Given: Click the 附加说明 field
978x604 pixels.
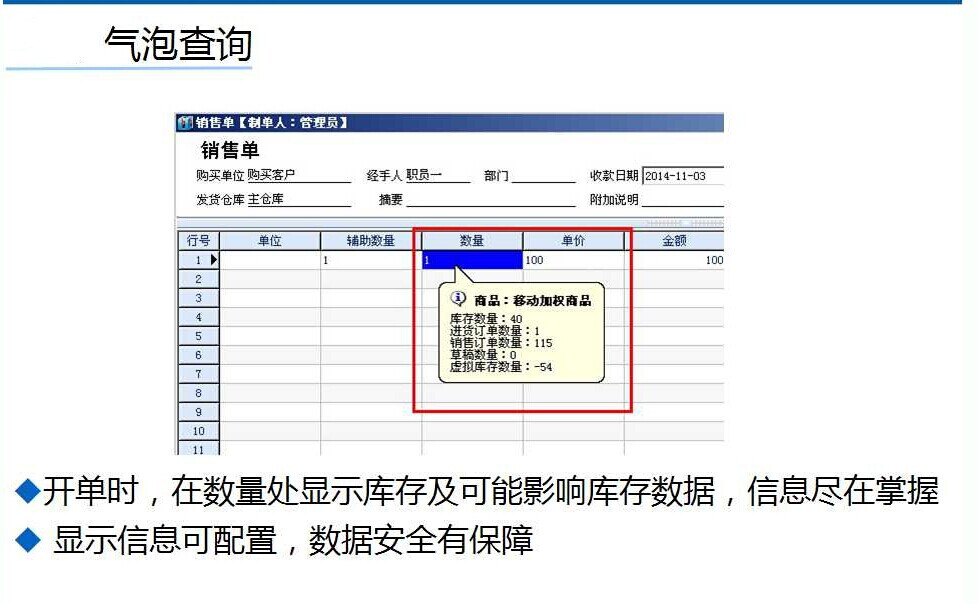Looking at the screenshot, I should tap(682, 200).
